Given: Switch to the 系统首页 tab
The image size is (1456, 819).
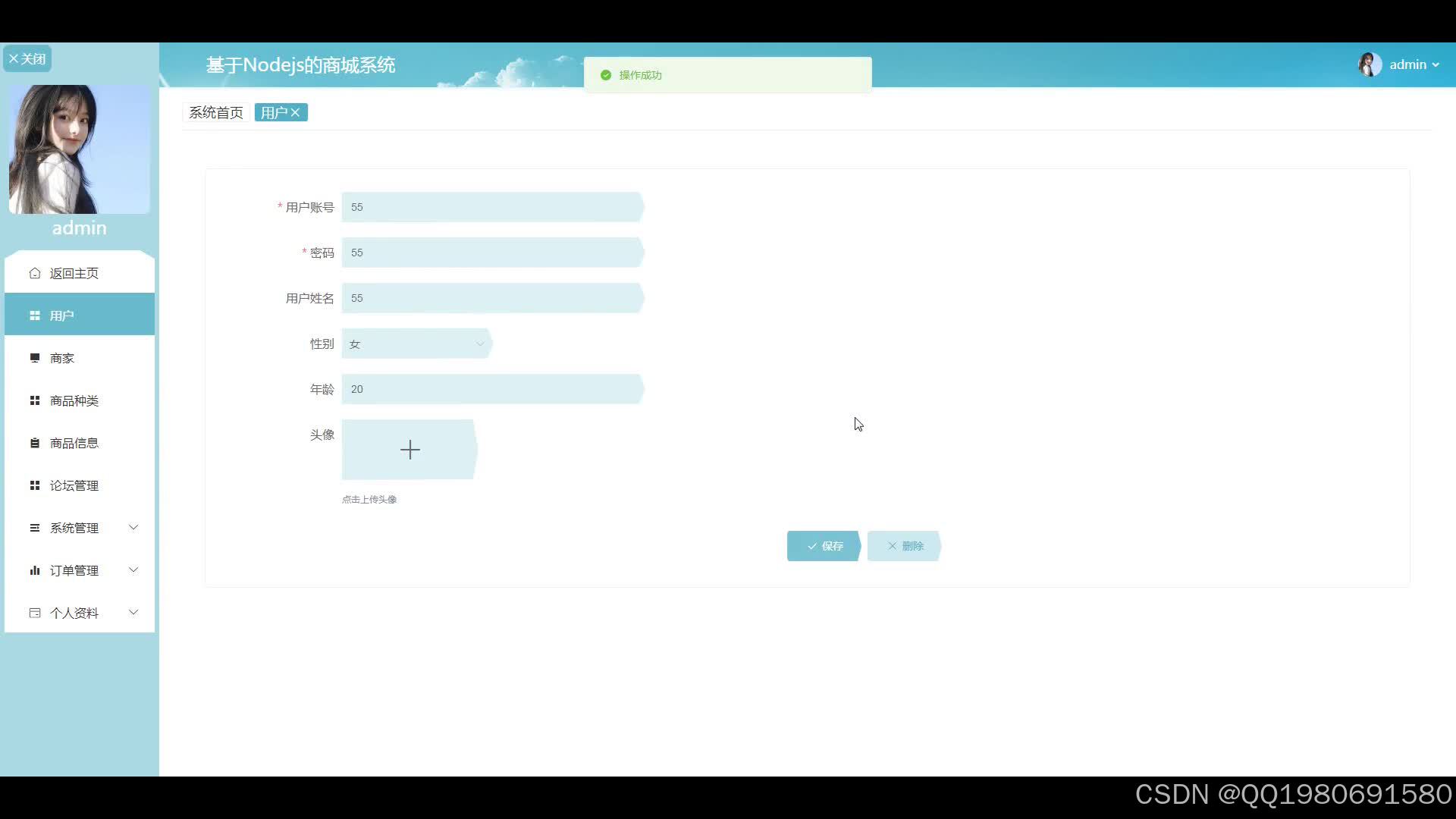Looking at the screenshot, I should coord(216,112).
